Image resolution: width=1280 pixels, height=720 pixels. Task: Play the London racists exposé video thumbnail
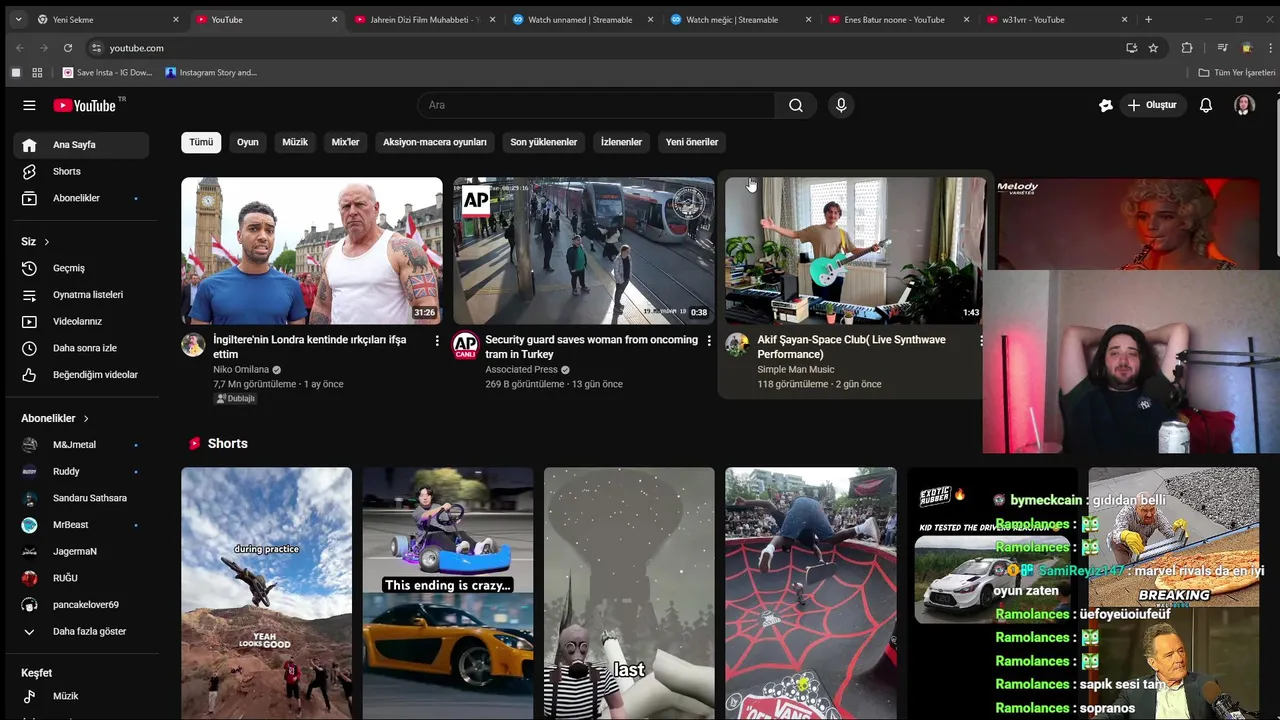[312, 251]
